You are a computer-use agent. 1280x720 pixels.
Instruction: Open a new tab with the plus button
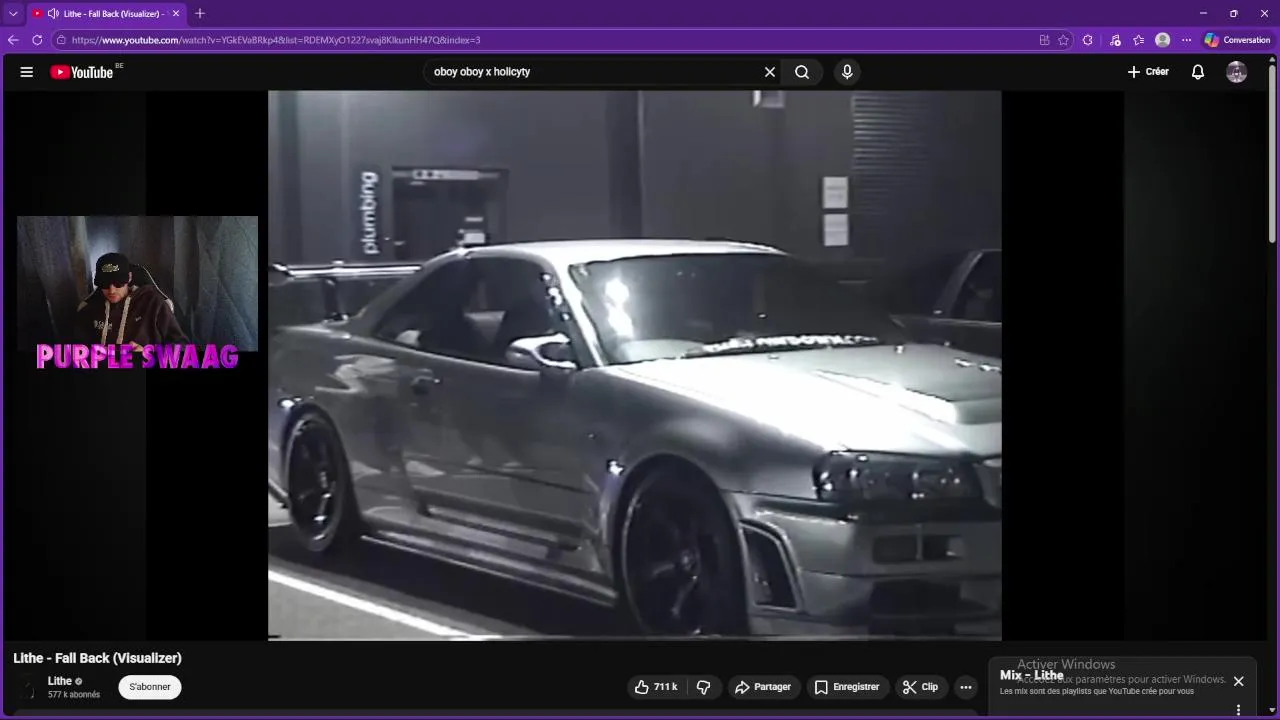(200, 13)
